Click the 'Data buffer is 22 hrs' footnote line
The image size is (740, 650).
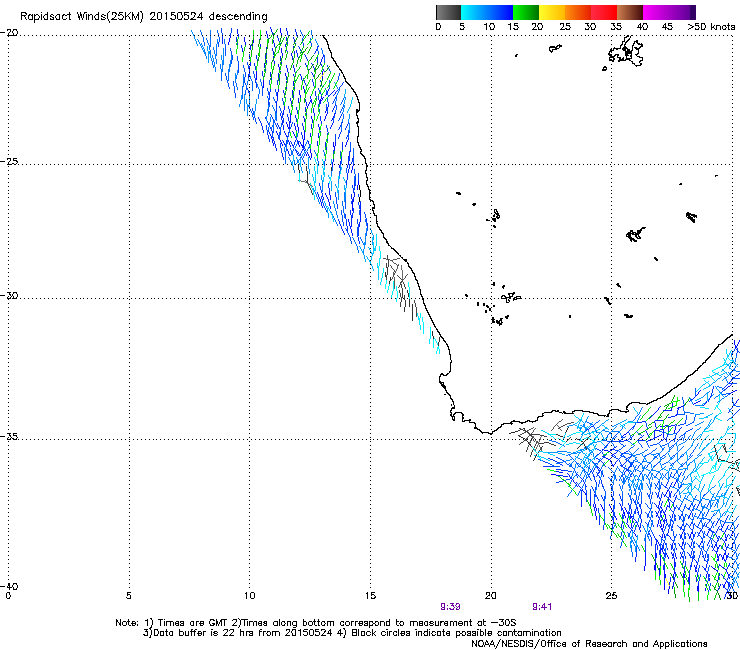point(352,633)
